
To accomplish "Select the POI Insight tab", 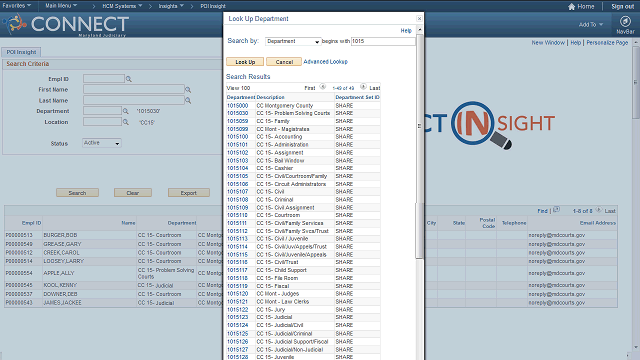I will click(x=21, y=52).
